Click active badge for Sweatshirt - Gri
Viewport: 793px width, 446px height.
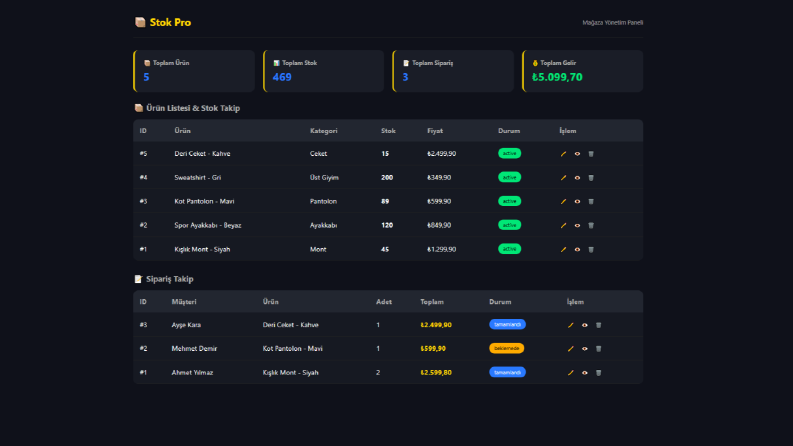509,177
